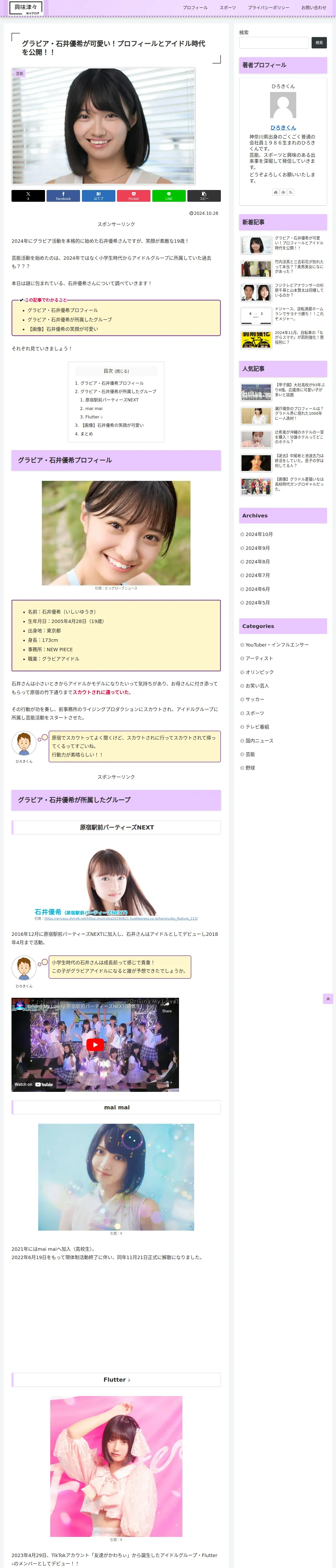Open category お笑い芸人
The width and height of the screenshot is (336, 1568).
257,686
